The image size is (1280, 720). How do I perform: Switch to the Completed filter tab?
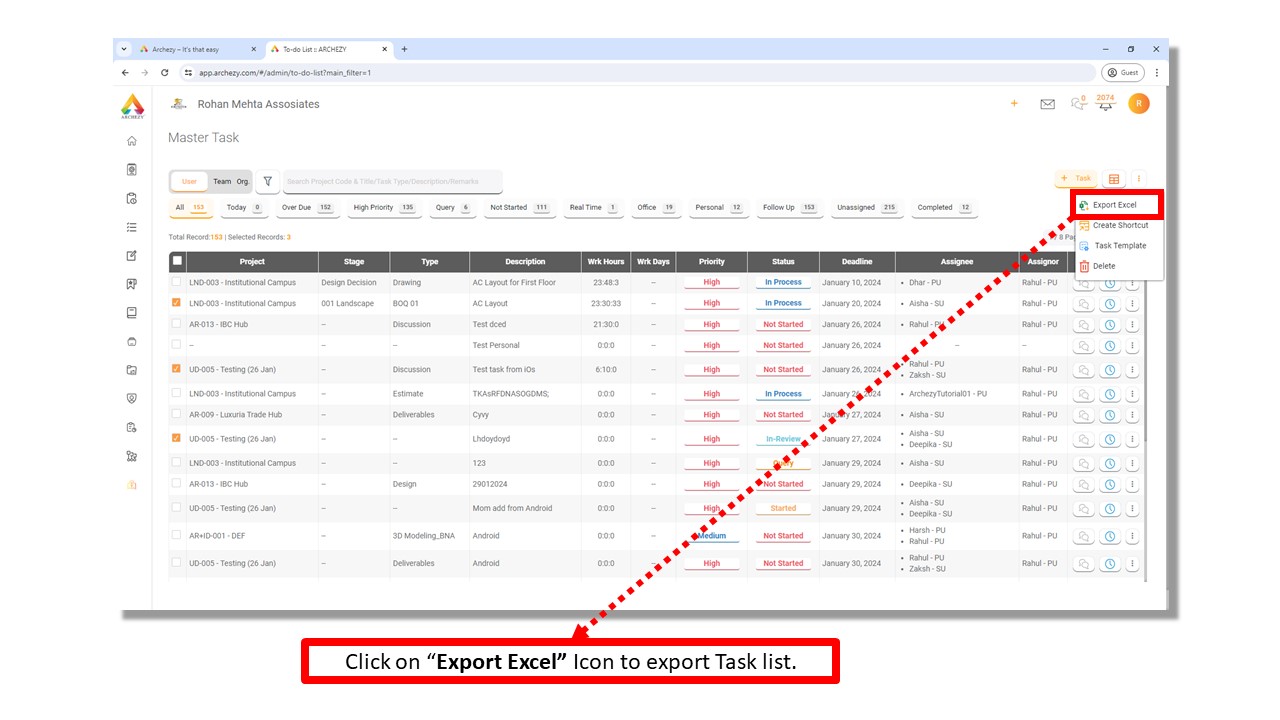point(944,208)
